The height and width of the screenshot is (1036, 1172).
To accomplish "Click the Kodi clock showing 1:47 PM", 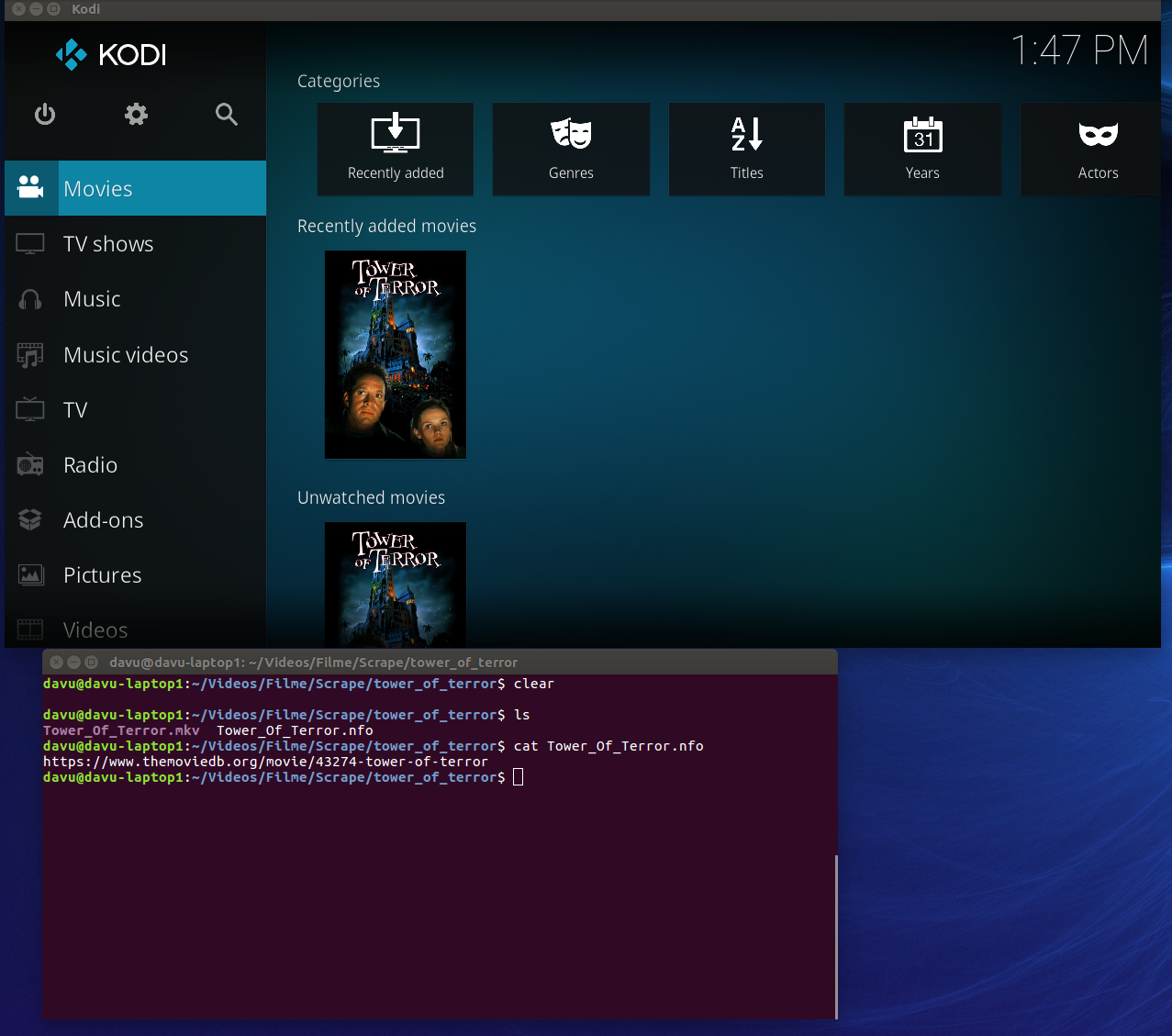I will click(x=1079, y=50).
